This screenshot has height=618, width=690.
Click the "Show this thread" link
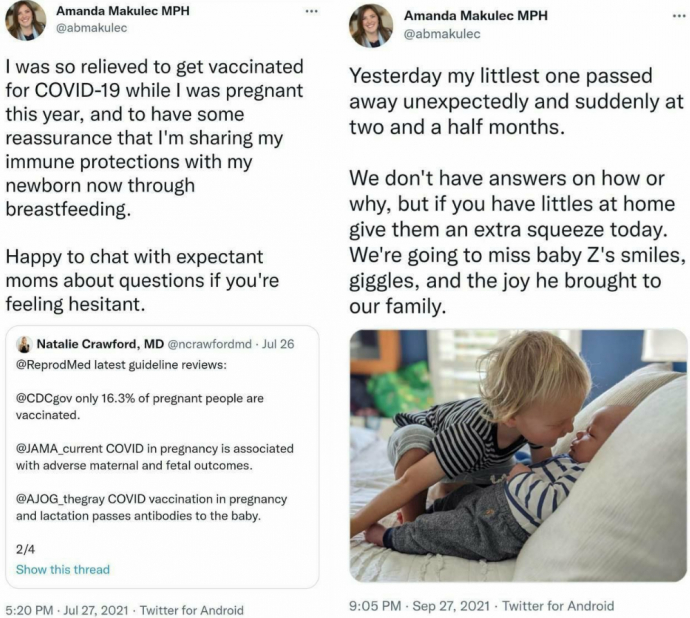62,569
